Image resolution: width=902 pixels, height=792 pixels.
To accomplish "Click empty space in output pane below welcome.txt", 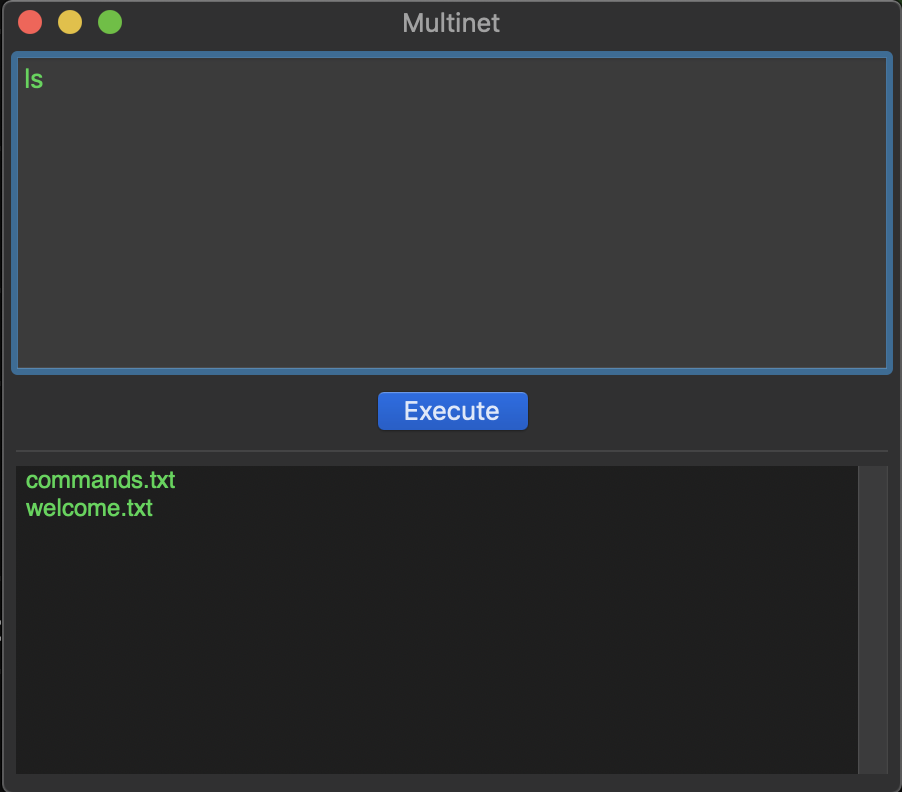I will tap(430, 650).
